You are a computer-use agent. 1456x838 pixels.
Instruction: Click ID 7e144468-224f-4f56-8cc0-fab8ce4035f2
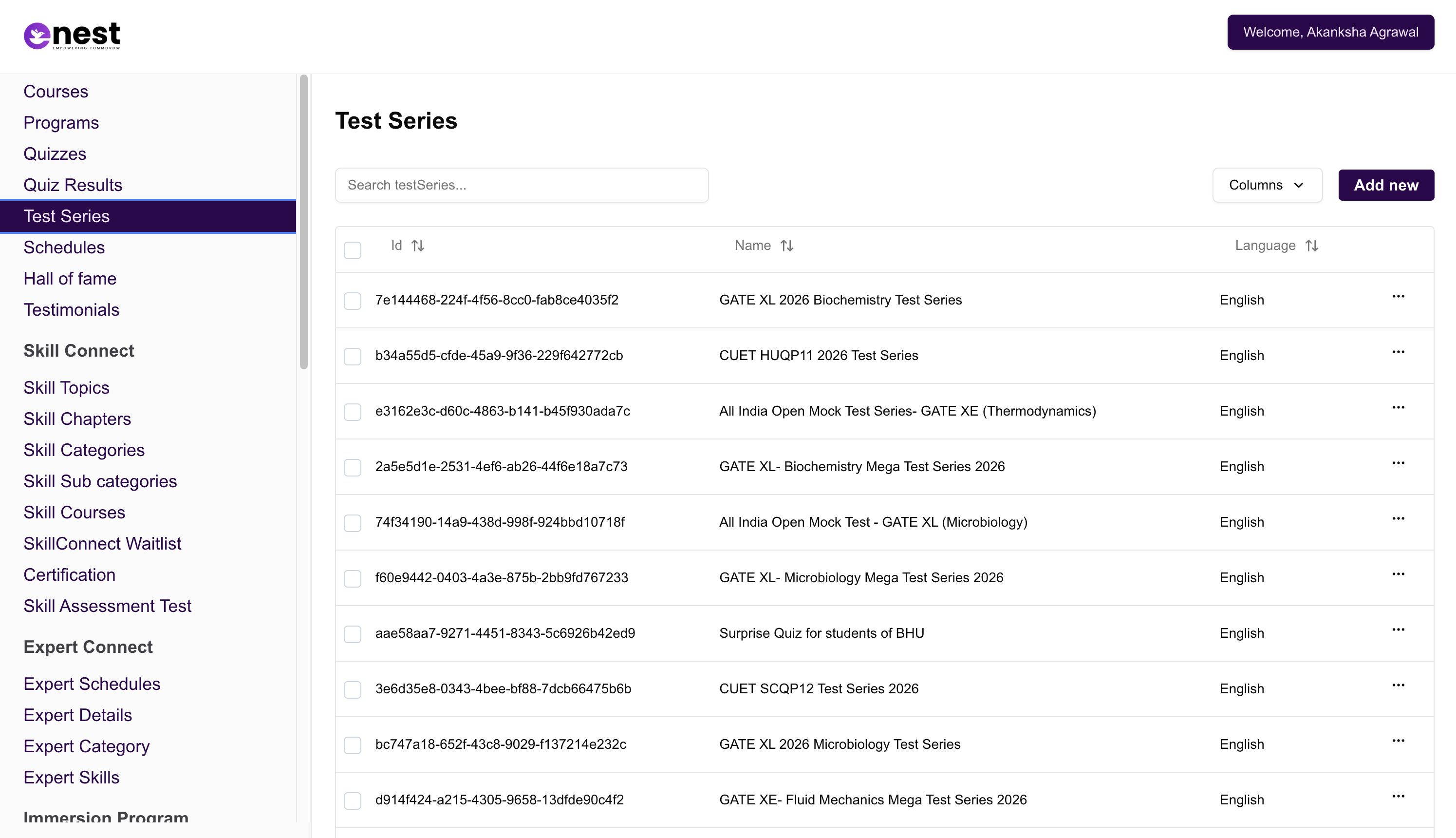[497, 300]
